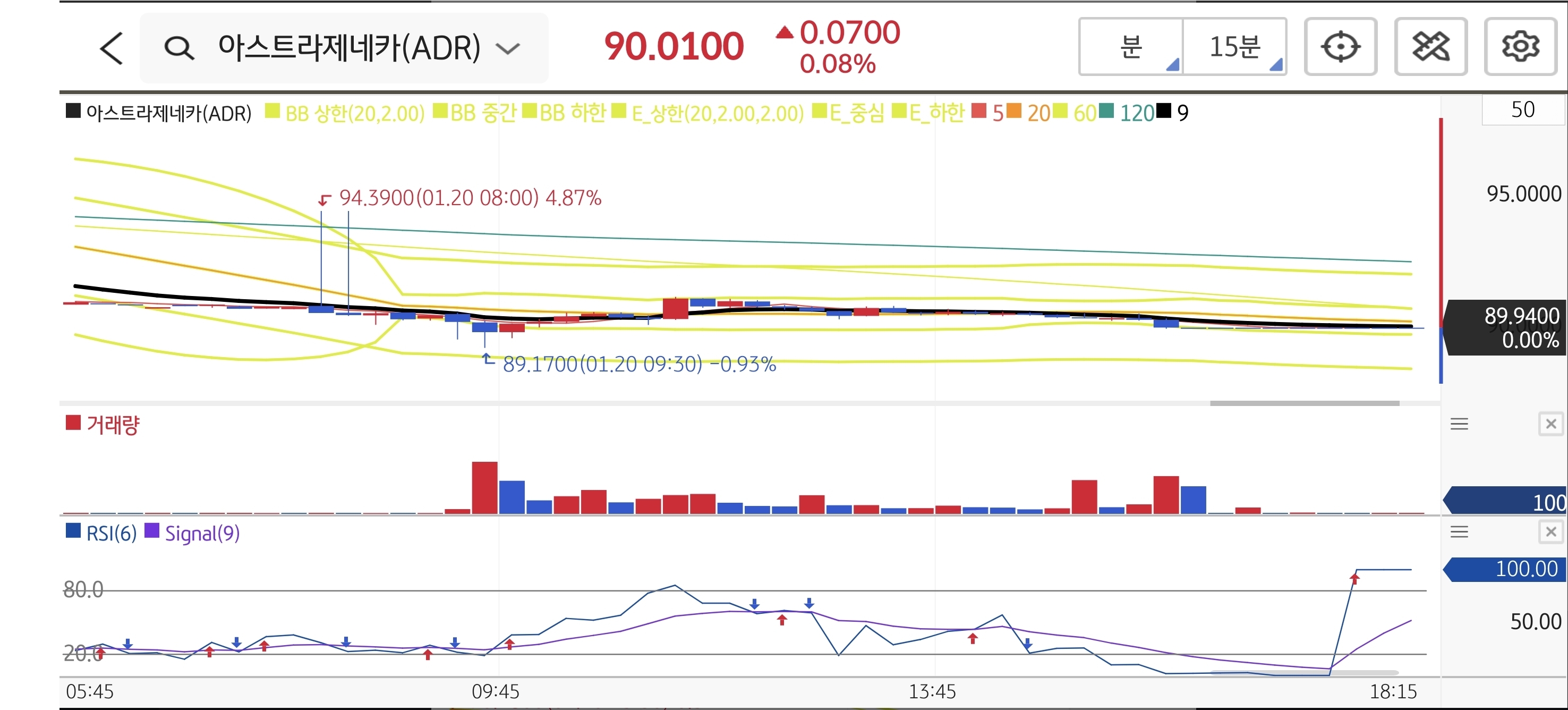
Task: Click the horizontal chart scrollbar thumb
Action: [x=1304, y=403]
